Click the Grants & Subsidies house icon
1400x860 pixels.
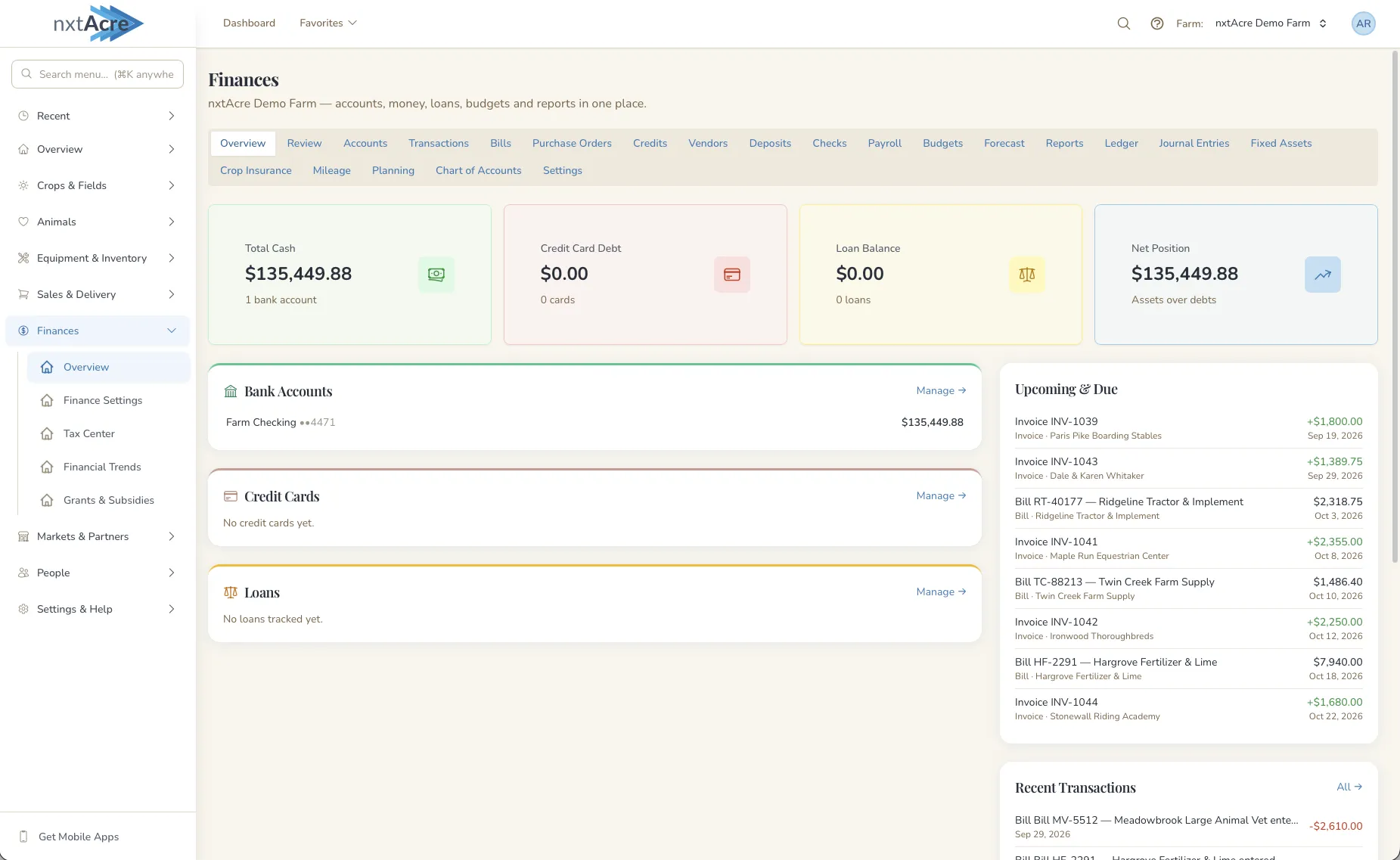point(47,500)
